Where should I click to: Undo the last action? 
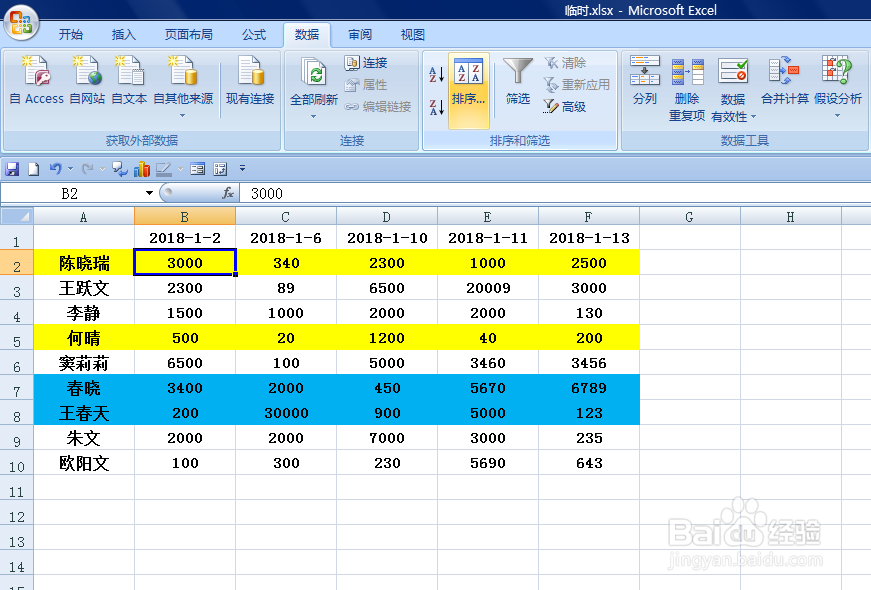tap(56, 169)
